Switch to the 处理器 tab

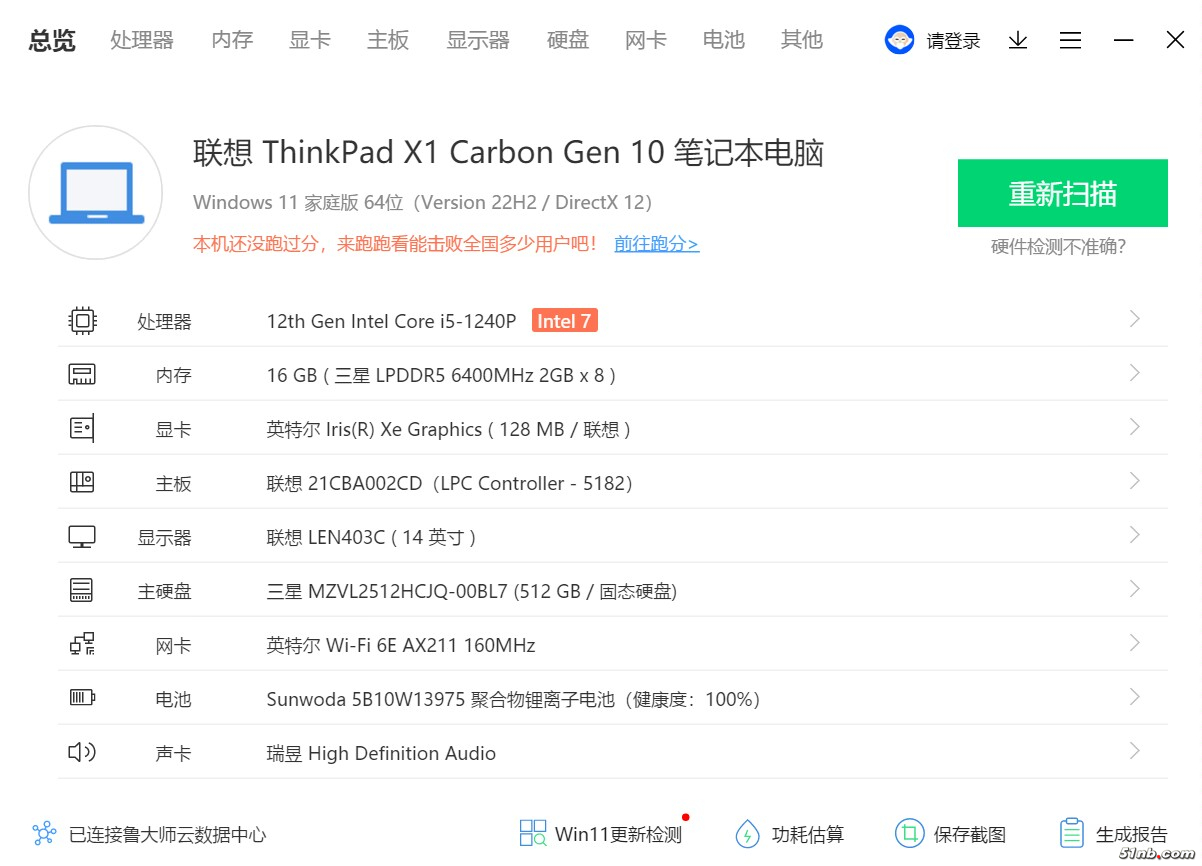point(142,40)
